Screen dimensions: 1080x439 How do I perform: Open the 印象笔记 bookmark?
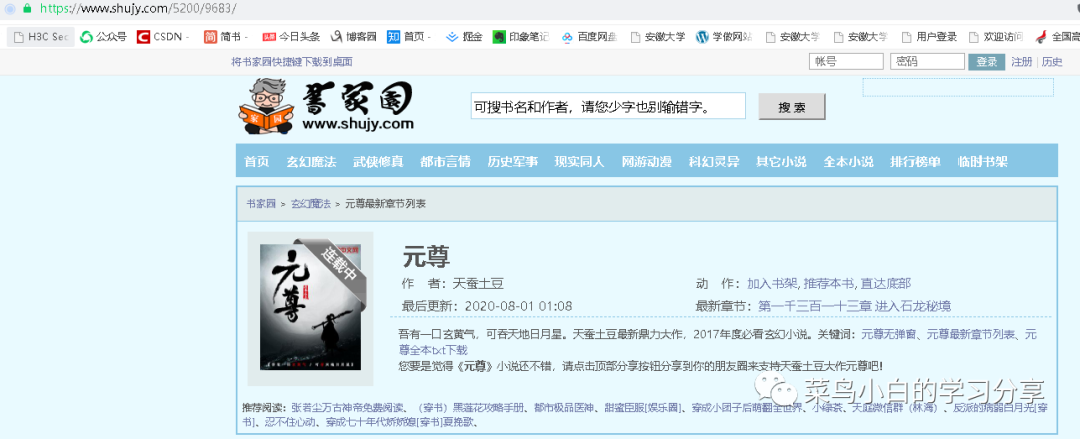[521, 37]
